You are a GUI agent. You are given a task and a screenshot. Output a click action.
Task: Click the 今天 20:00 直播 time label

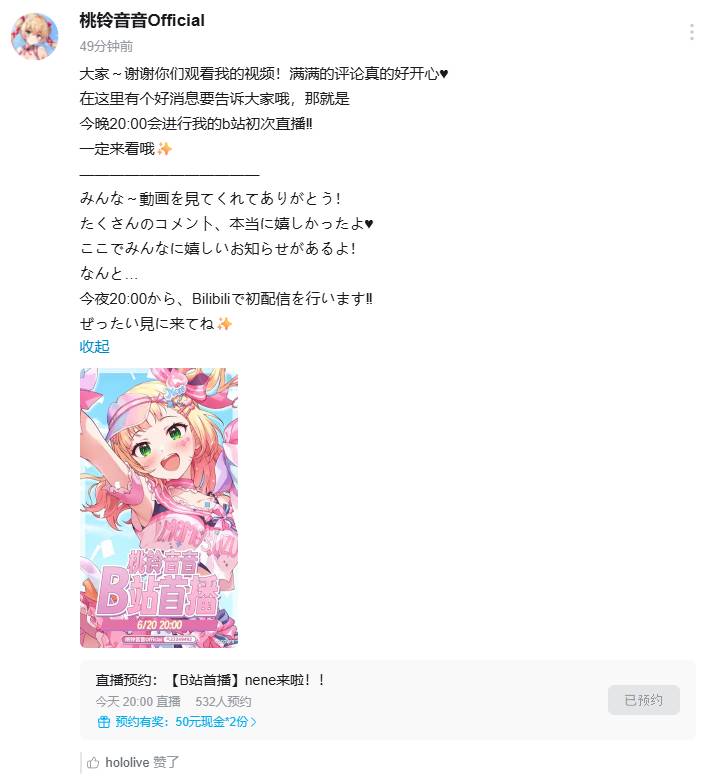click(138, 702)
